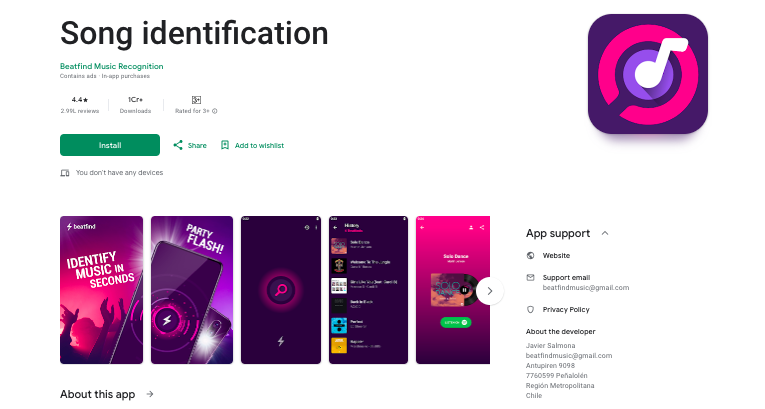Show next screenshots with carousel arrow
765x409 pixels.
[x=490, y=291]
